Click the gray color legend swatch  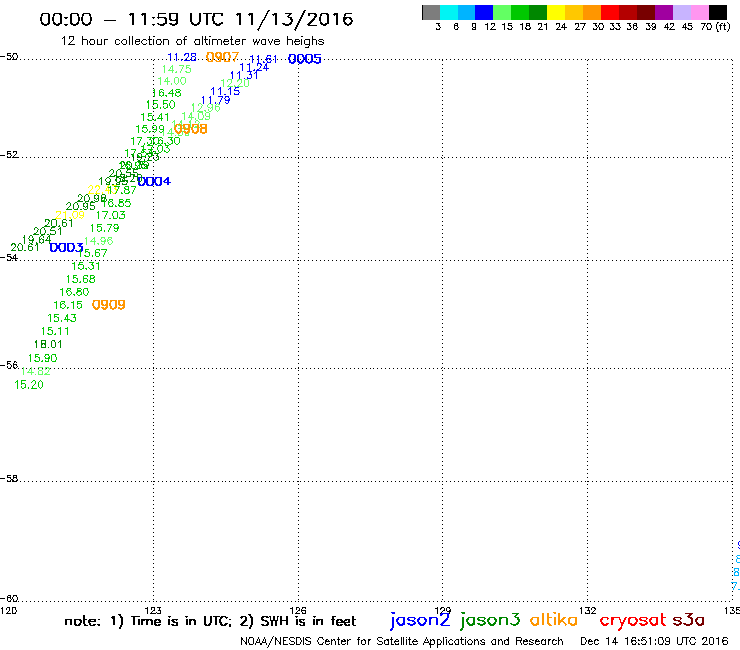(x=431, y=12)
